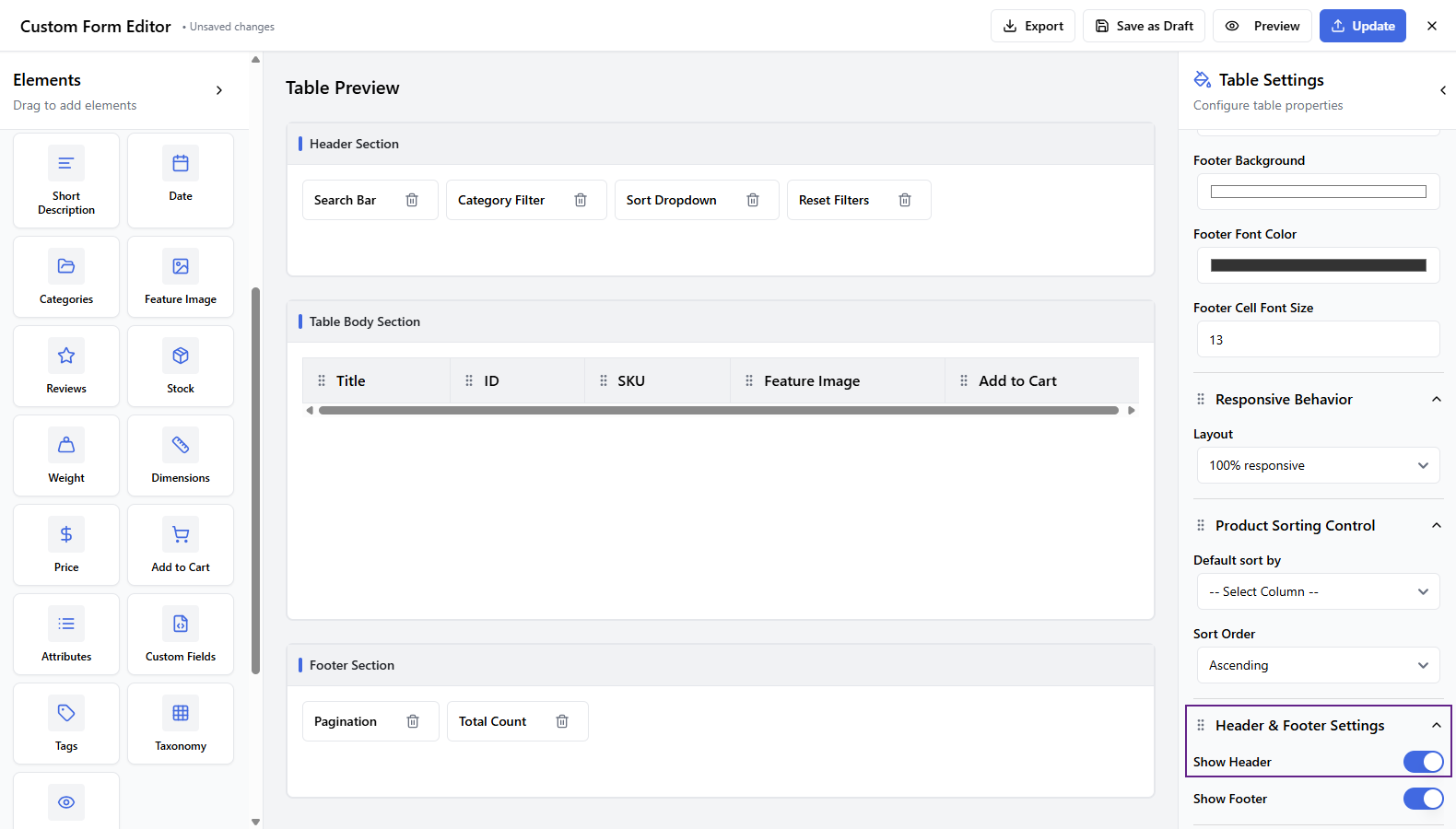
Task: Disable the Show Header toggle
Action: pyautogui.click(x=1423, y=762)
